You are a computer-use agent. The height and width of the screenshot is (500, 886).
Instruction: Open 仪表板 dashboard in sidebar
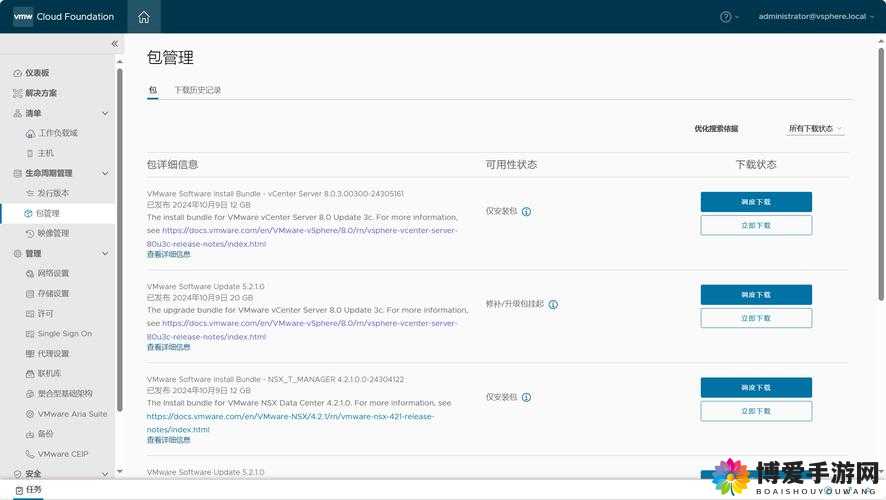pyautogui.click(x=37, y=73)
